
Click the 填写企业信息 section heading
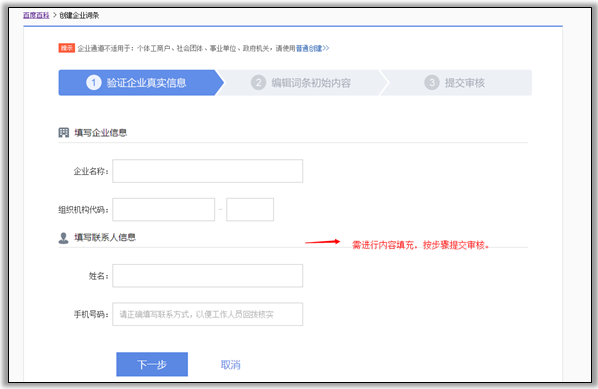coord(101,133)
